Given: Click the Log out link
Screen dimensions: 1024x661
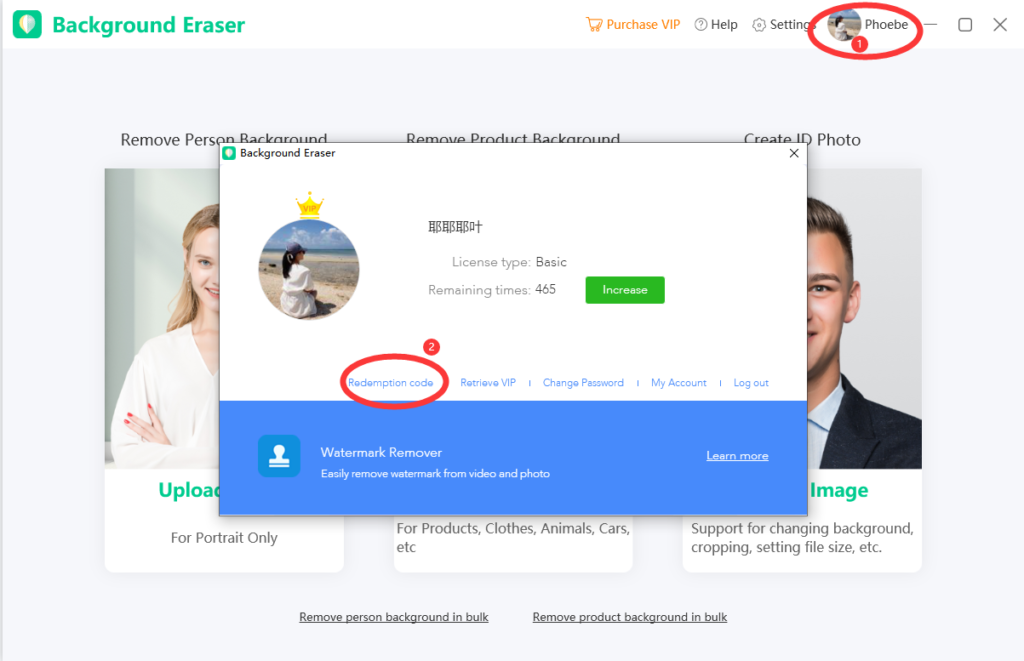Looking at the screenshot, I should [x=751, y=383].
